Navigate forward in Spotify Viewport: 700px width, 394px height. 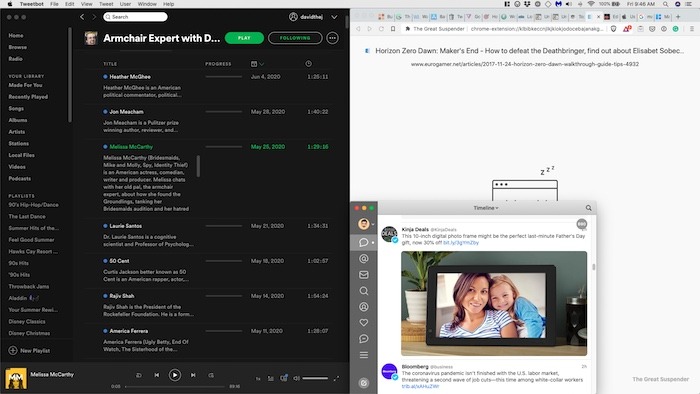tap(94, 17)
